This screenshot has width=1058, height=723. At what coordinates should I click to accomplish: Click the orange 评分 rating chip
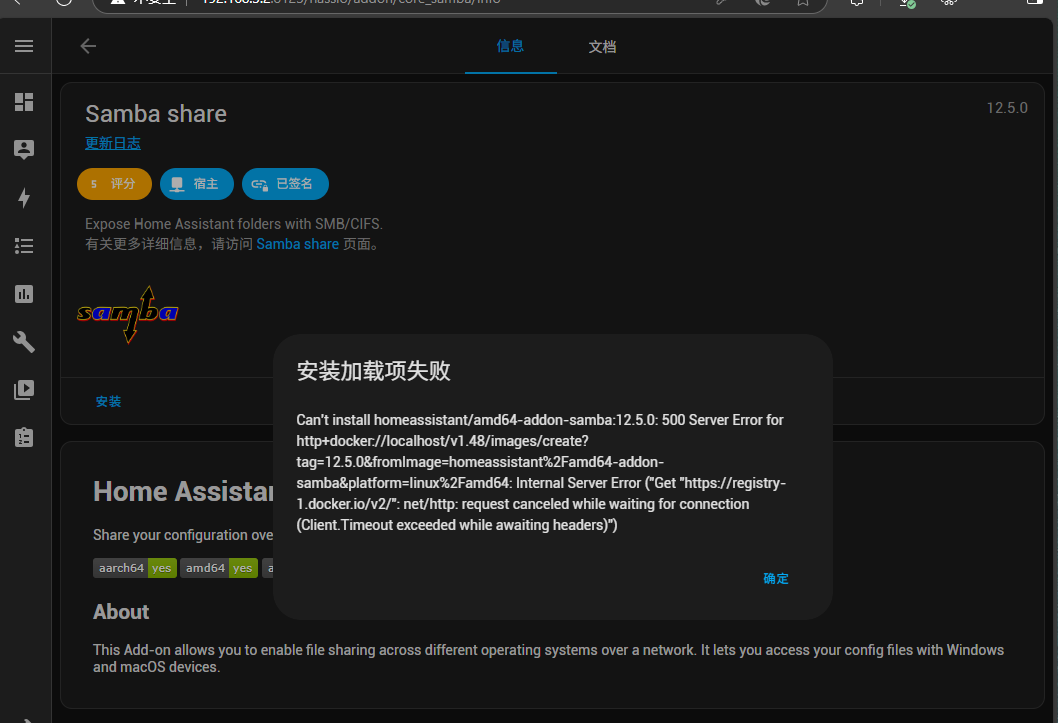pyautogui.click(x=114, y=184)
